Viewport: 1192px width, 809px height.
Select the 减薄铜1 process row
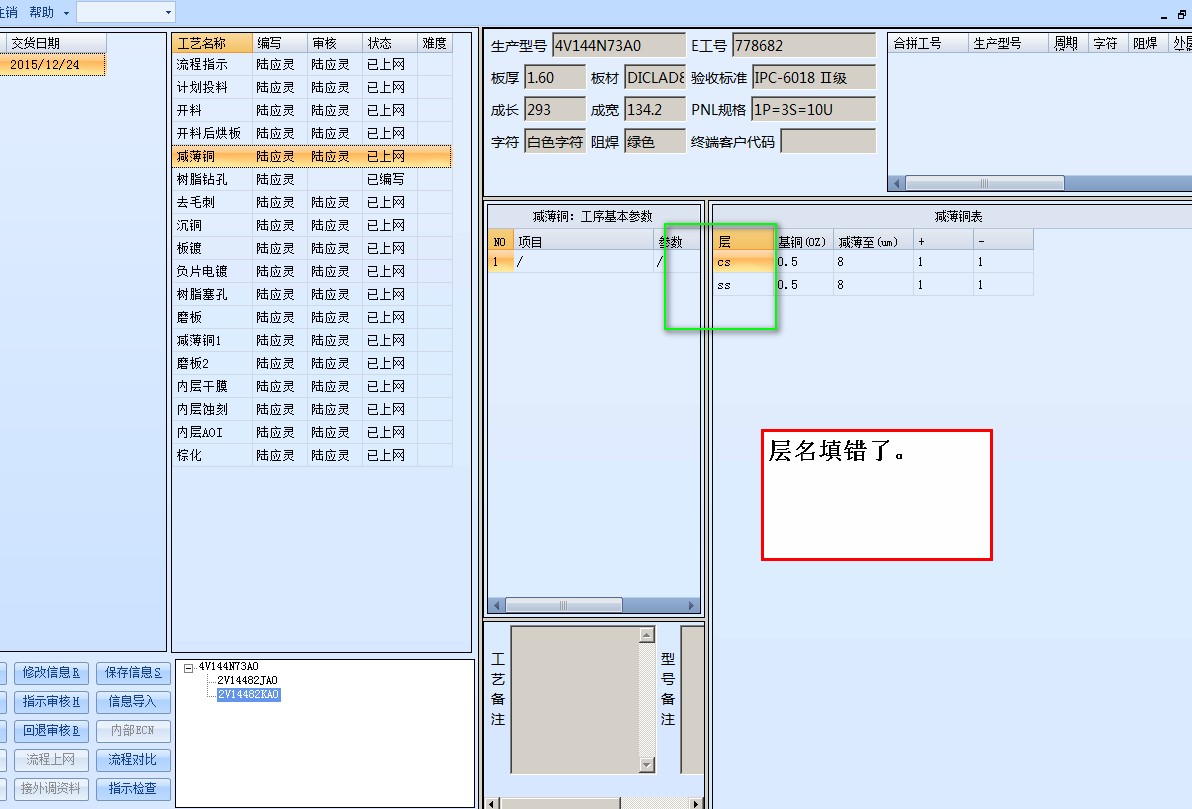pos(312,340)
